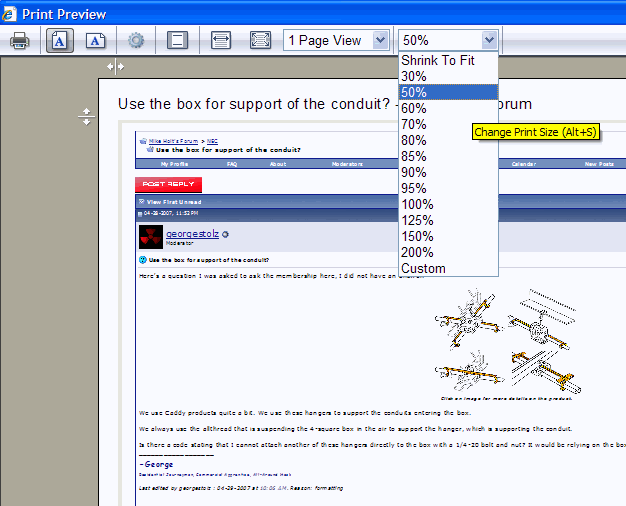Select Portrait orientation icon
Image resolution: width=626 pixels, height=506 pixels.
[59, 40]
